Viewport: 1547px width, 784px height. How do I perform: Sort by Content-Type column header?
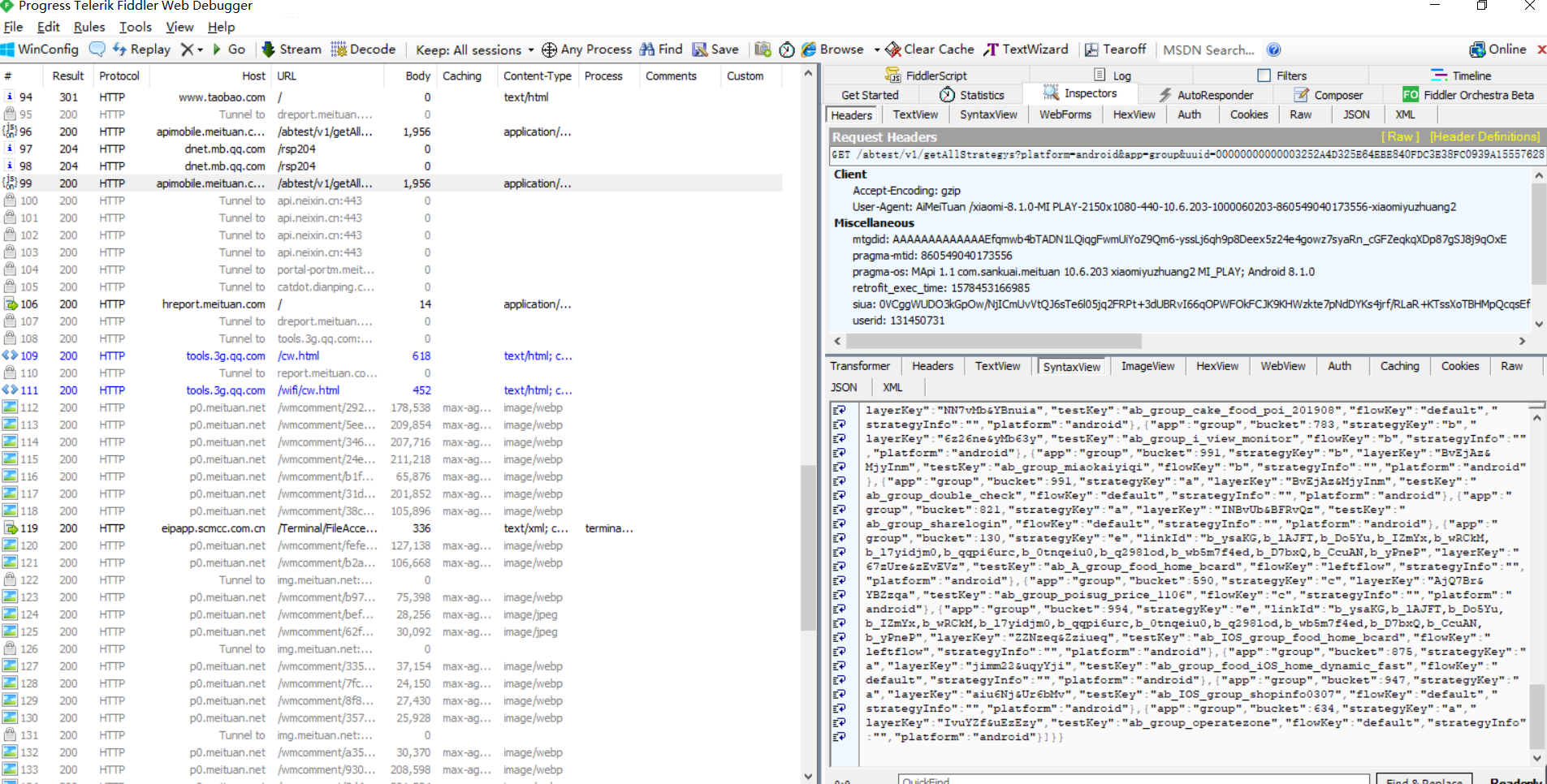[537, 75]
